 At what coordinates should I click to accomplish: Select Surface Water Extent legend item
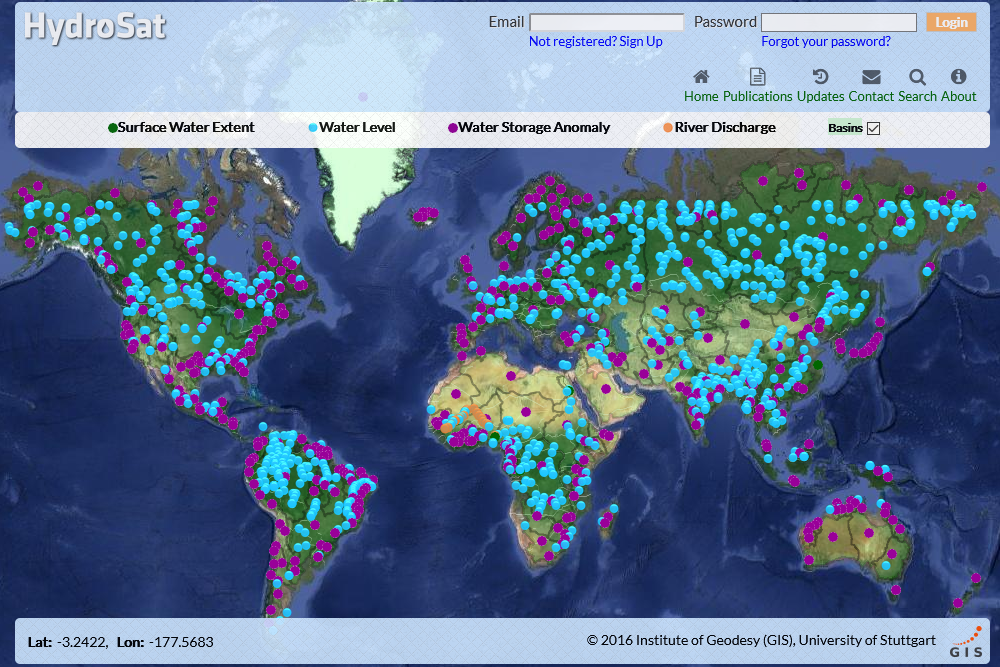186,128
